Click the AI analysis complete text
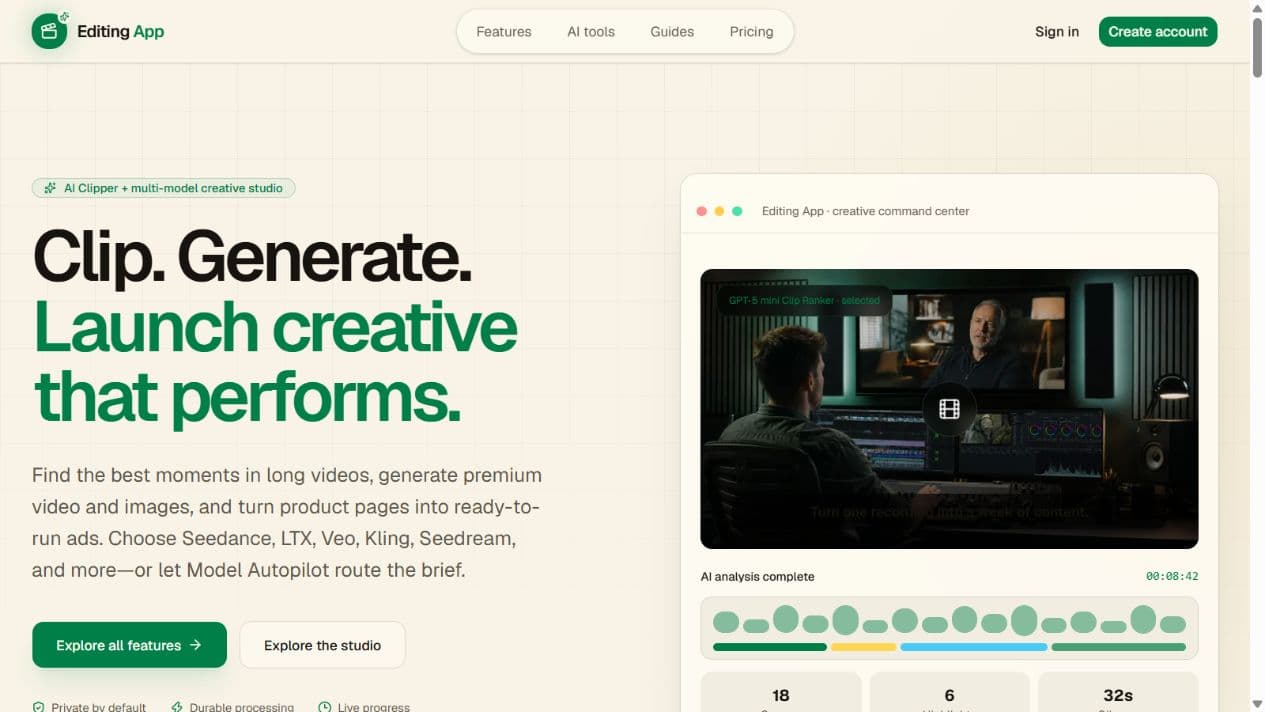 click(758, 577)
